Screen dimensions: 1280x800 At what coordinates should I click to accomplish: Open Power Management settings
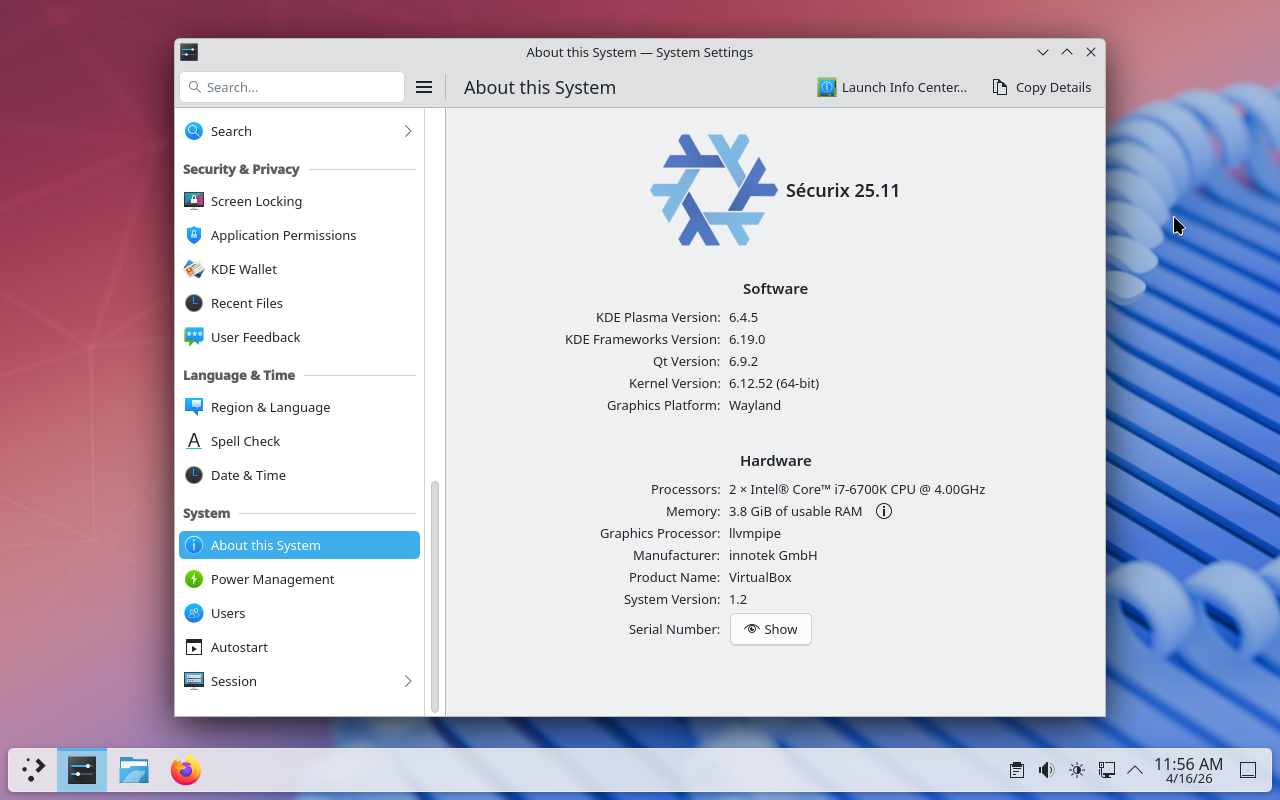click(x=272, y=579)
